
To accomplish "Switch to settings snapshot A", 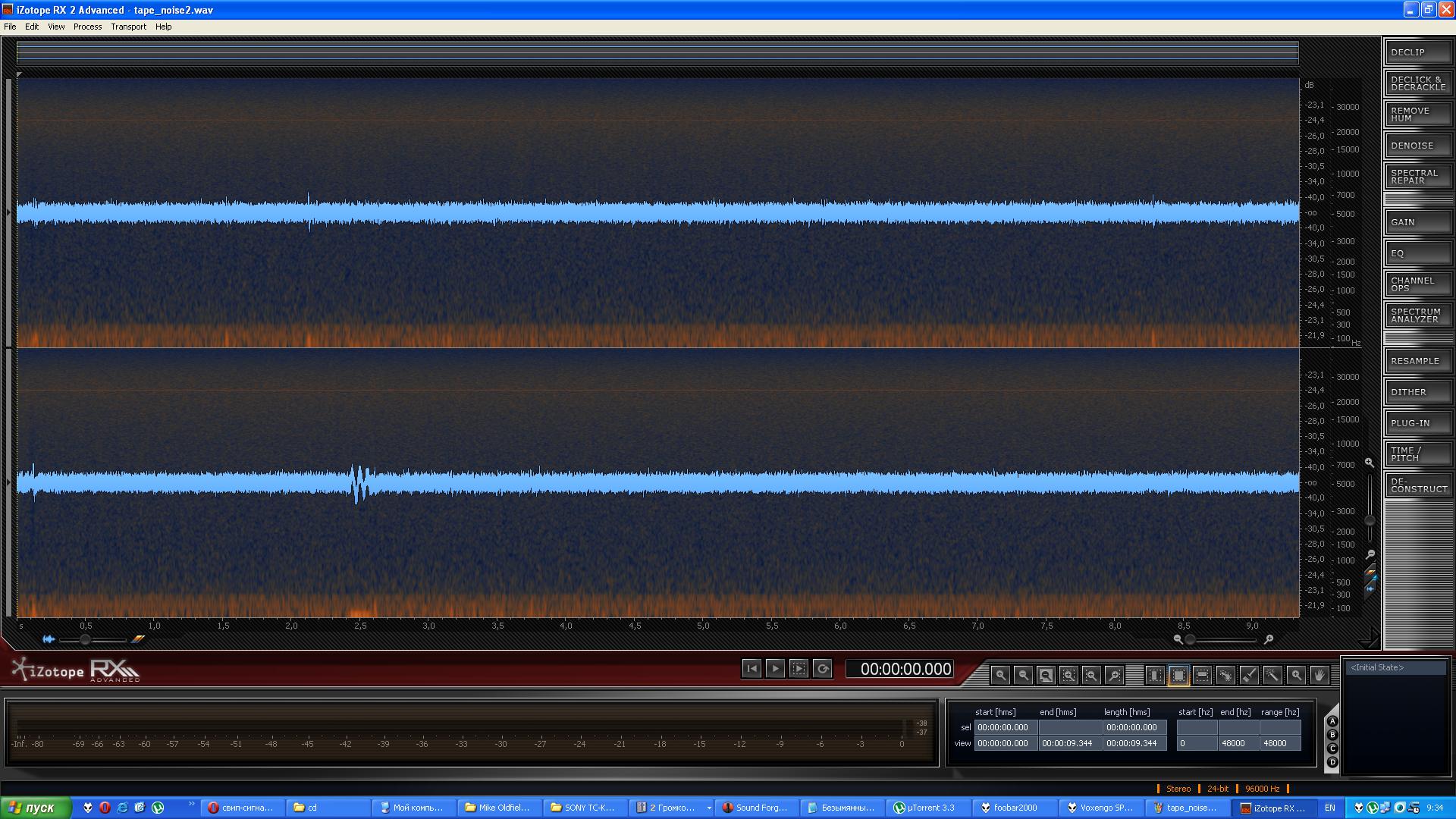I will [x=1332, y=721].
